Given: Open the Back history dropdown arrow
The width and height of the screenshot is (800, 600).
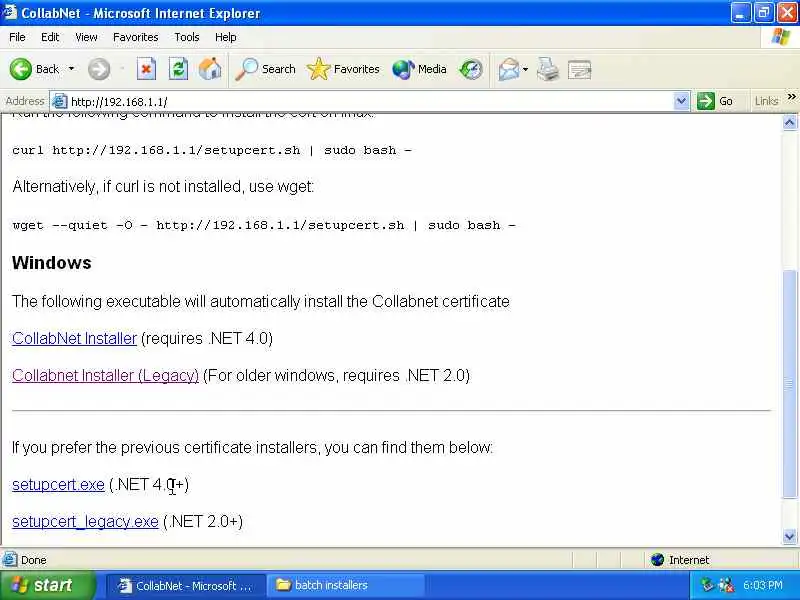Looking at the screenshot, I should pos(71,69).
